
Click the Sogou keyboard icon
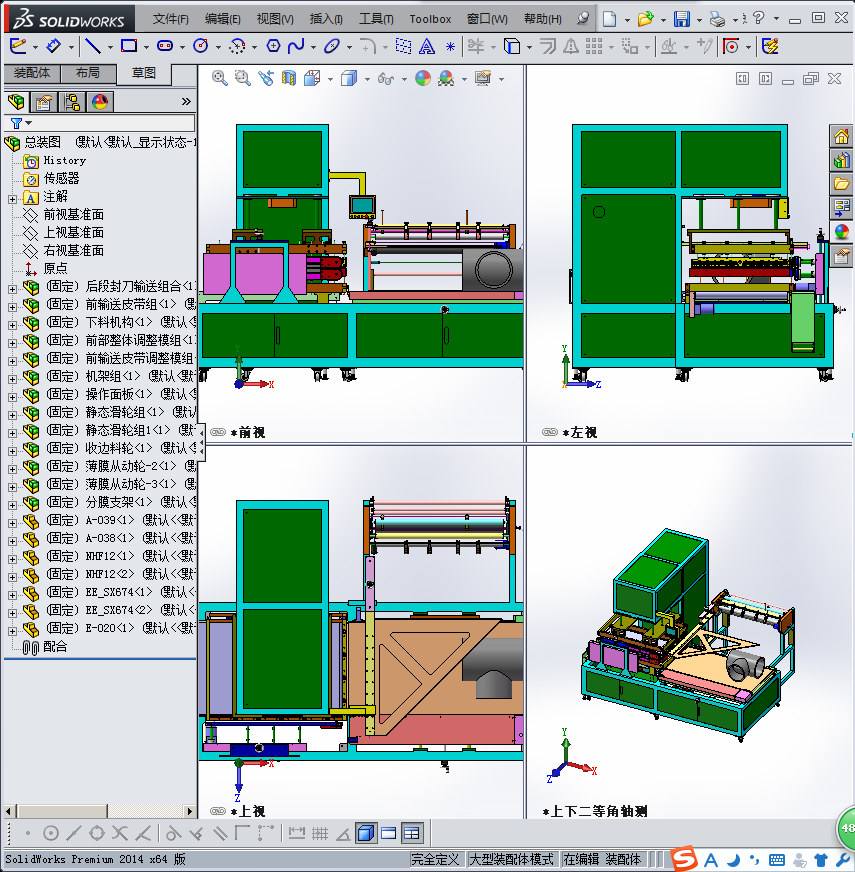point(777,860)
